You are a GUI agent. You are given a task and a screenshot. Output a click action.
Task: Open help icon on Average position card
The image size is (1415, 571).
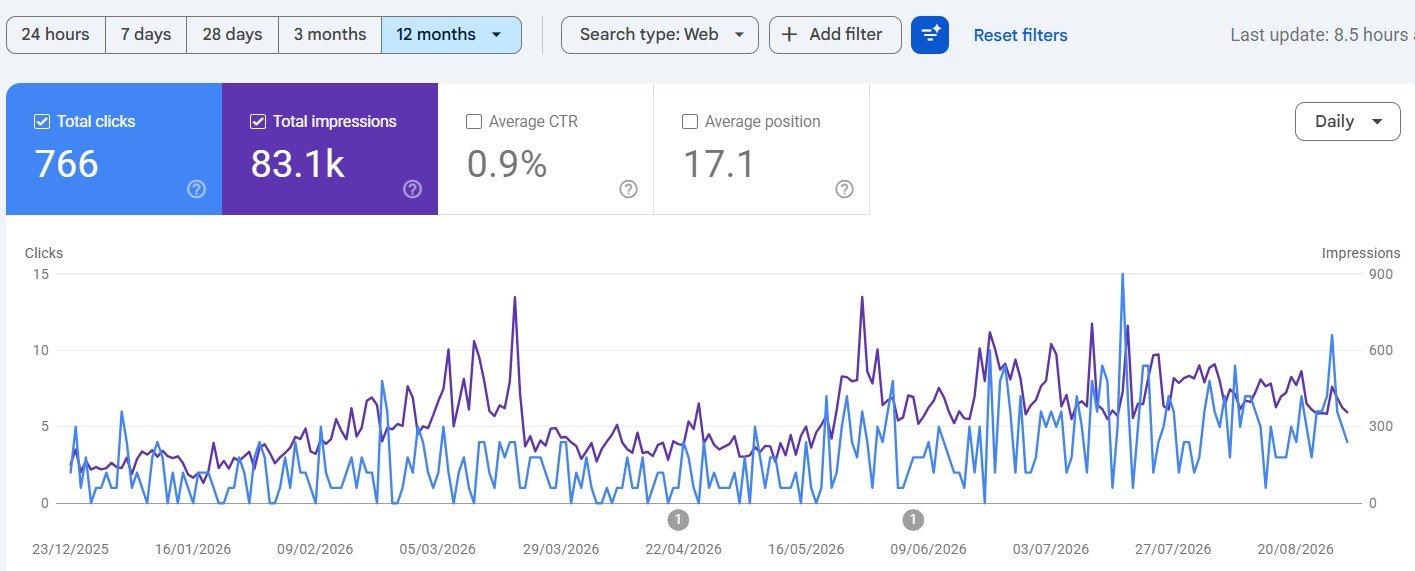point(845,189)
